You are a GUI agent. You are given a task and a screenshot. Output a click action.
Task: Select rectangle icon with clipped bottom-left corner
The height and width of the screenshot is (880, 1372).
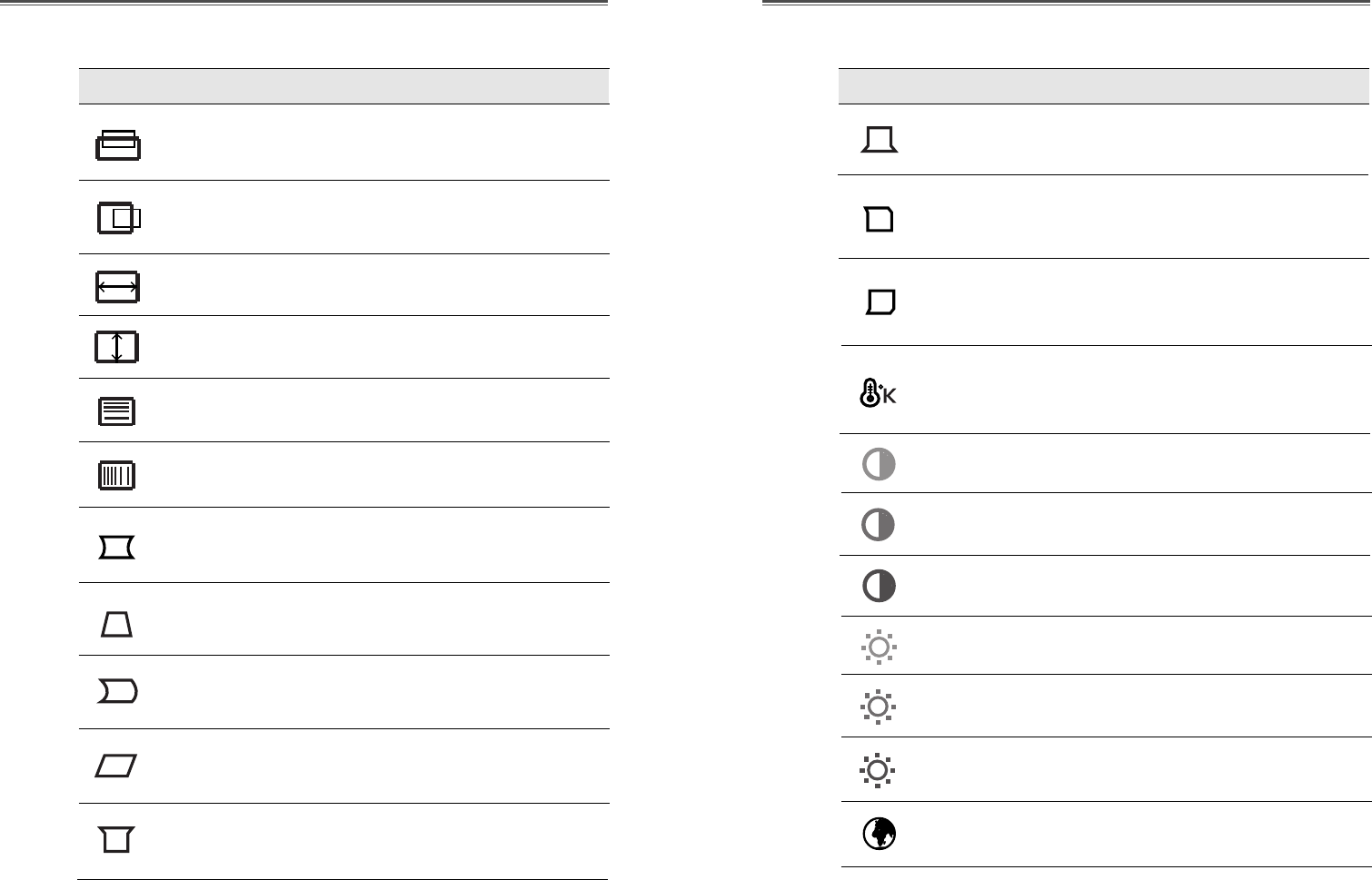(880, 302)
